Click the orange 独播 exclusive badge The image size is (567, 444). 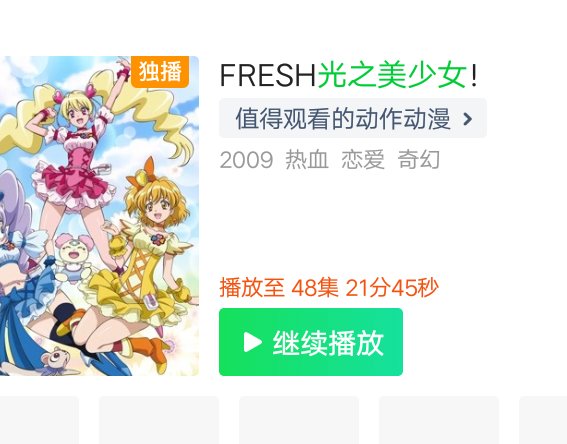160,72
